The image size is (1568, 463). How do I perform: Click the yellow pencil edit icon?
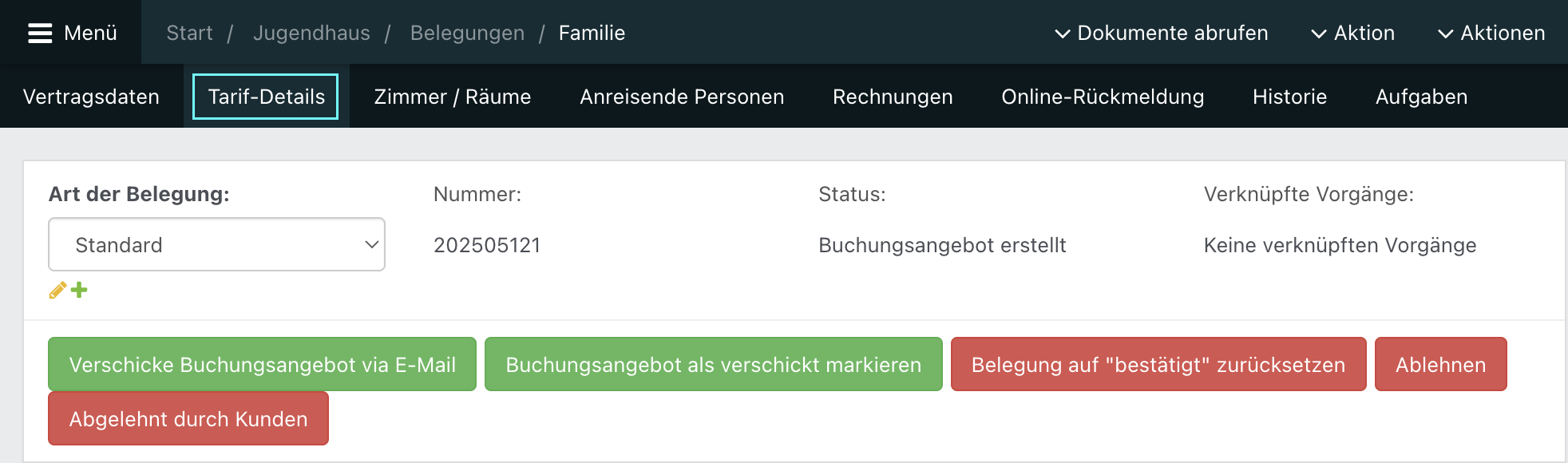57,290
